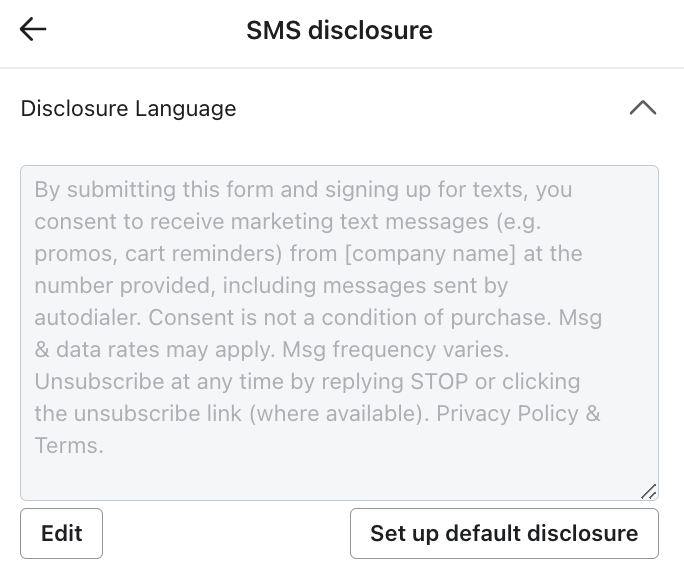684x588 pixels.
Task: Click the word Terms in disclosure
Action: [x=66, y=446]
